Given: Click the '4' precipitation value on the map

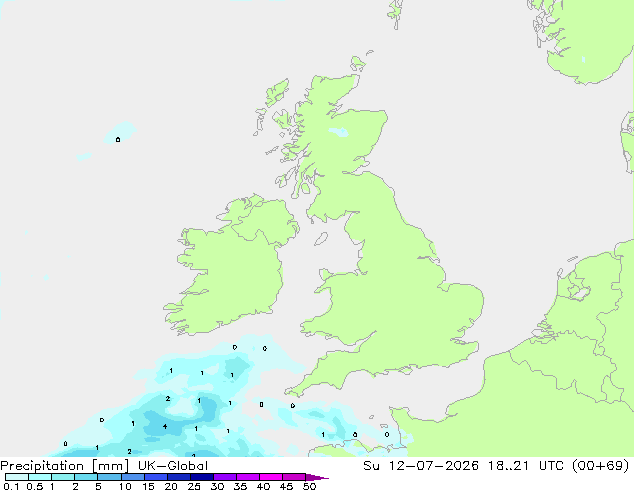Looking at the screenshot, I should tap(165, 427).
